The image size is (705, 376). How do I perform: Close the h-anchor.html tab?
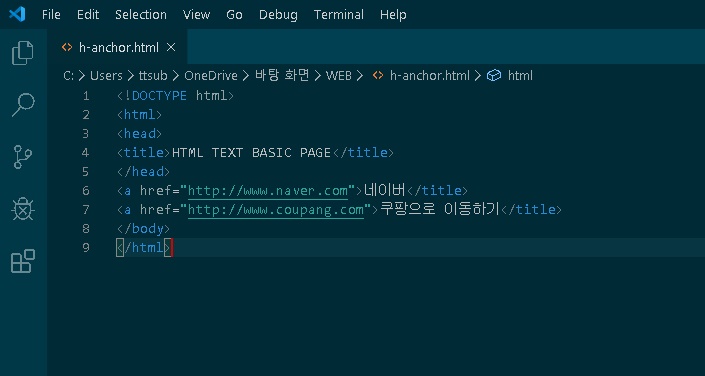(171, 47)
